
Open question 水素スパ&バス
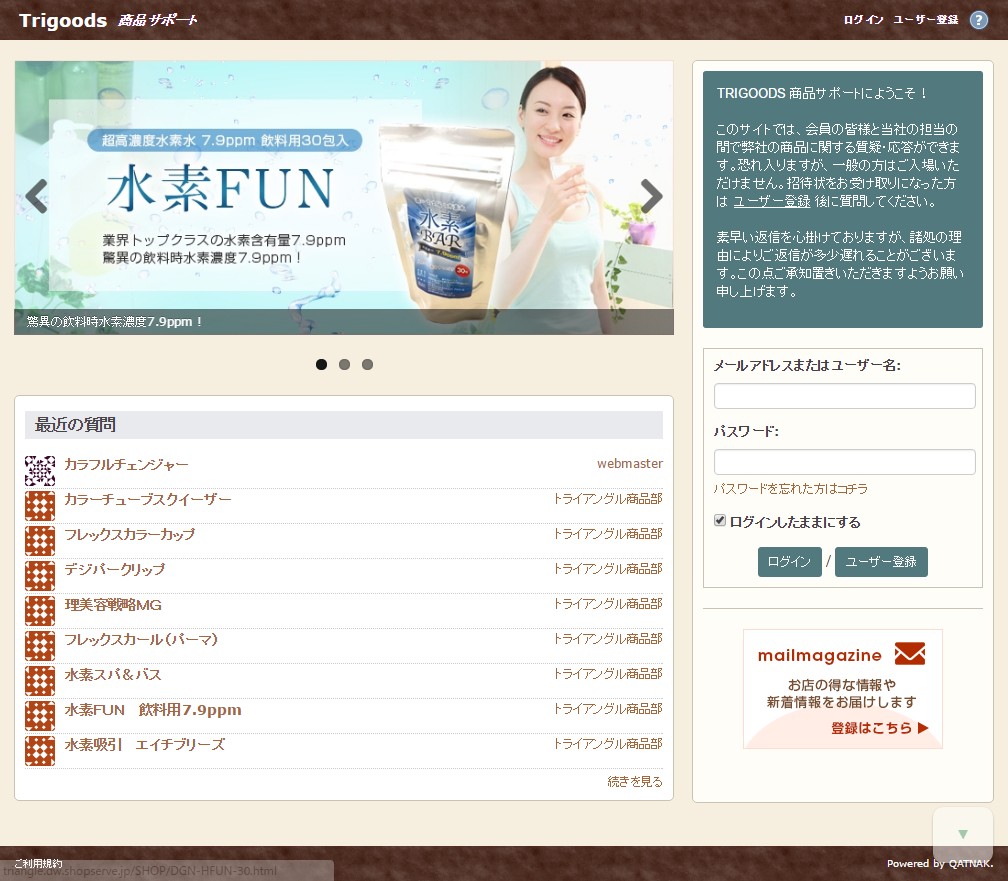[113, 675]
